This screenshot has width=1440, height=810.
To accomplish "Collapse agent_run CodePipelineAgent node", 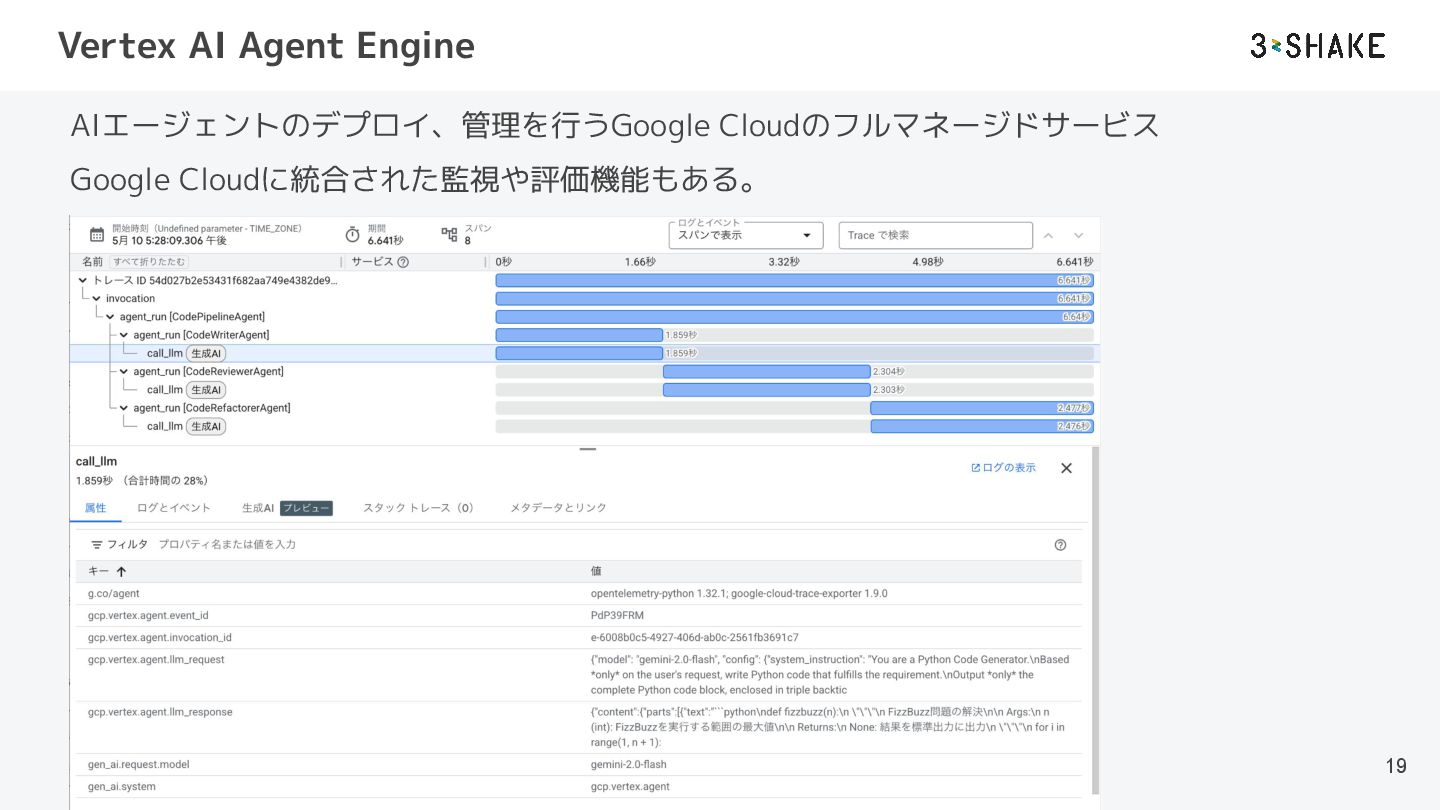I will [110, 317].
